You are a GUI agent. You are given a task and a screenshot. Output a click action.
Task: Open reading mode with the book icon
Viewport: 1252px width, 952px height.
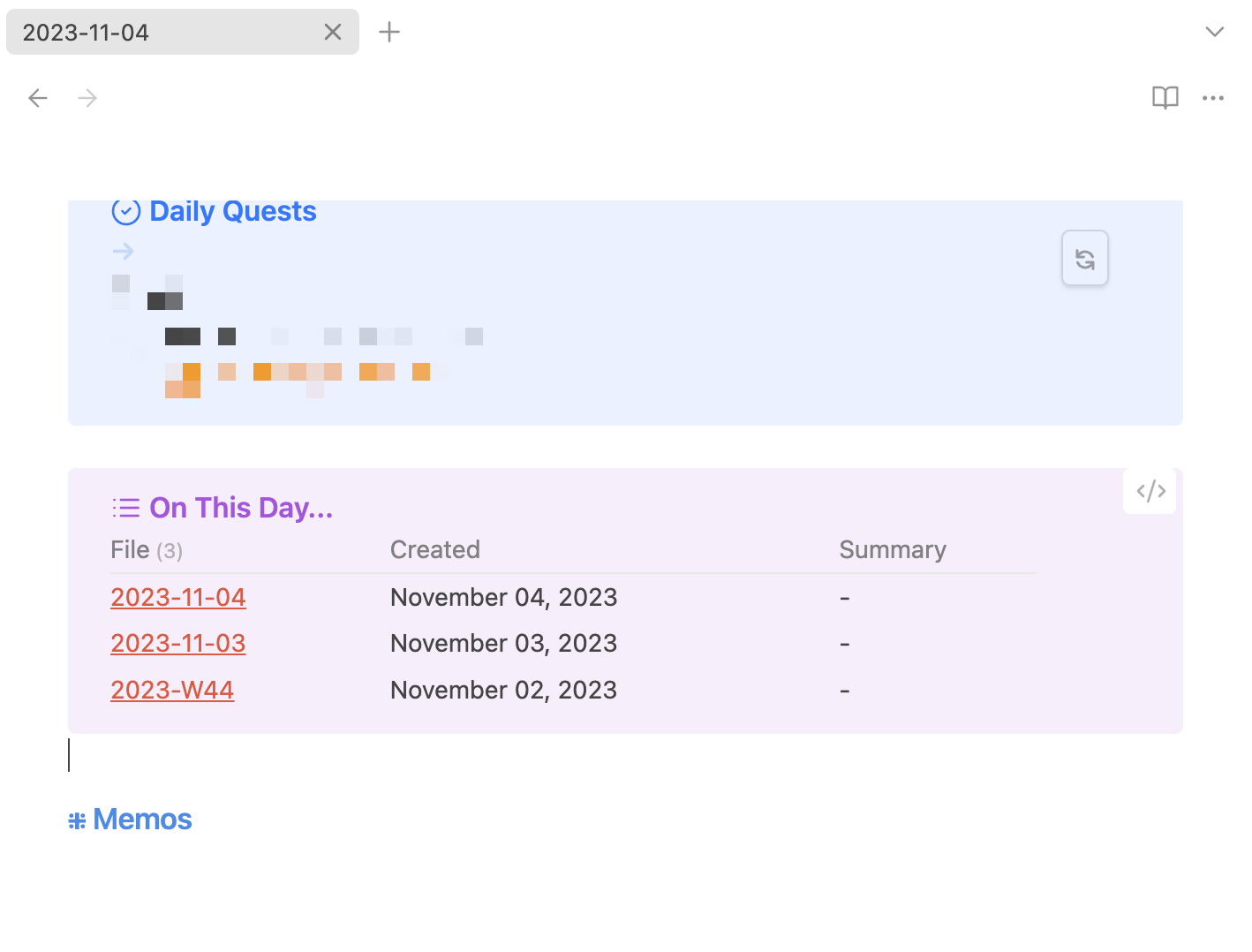click(1165, 97)
